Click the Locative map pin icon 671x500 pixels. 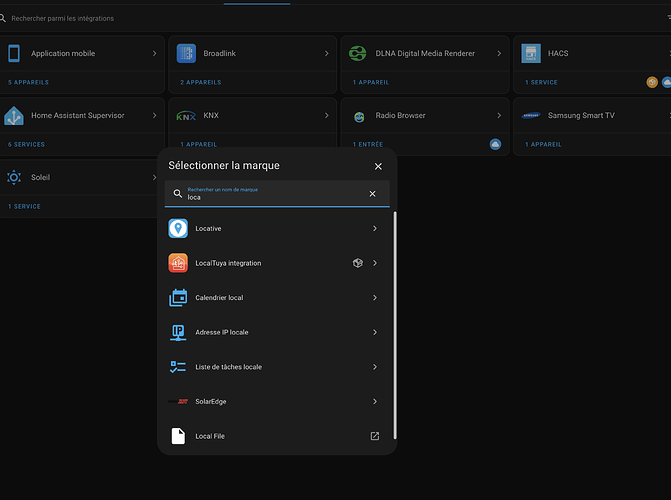point(178,228)
